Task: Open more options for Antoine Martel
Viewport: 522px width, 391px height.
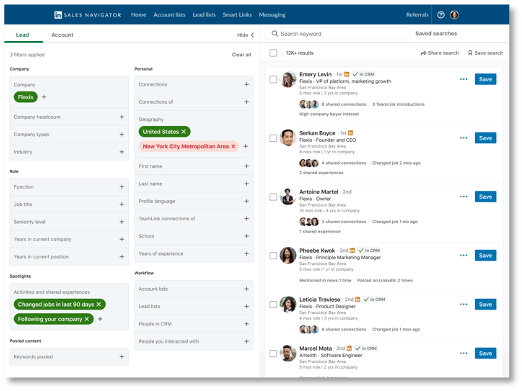Action: click(x=463, y=197)
